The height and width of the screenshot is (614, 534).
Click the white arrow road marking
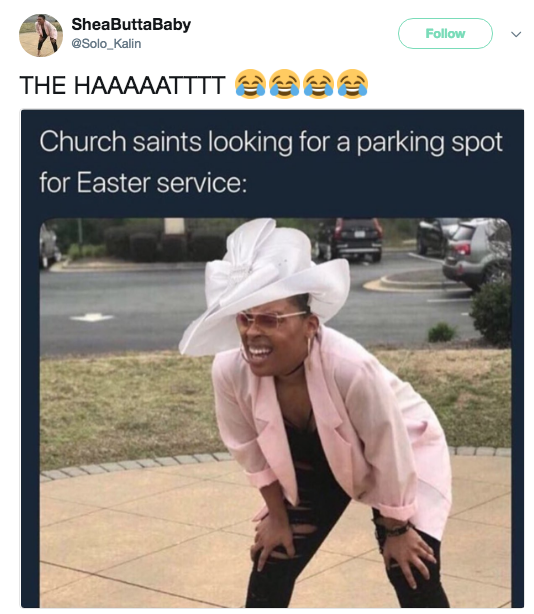tap(93, 317)
